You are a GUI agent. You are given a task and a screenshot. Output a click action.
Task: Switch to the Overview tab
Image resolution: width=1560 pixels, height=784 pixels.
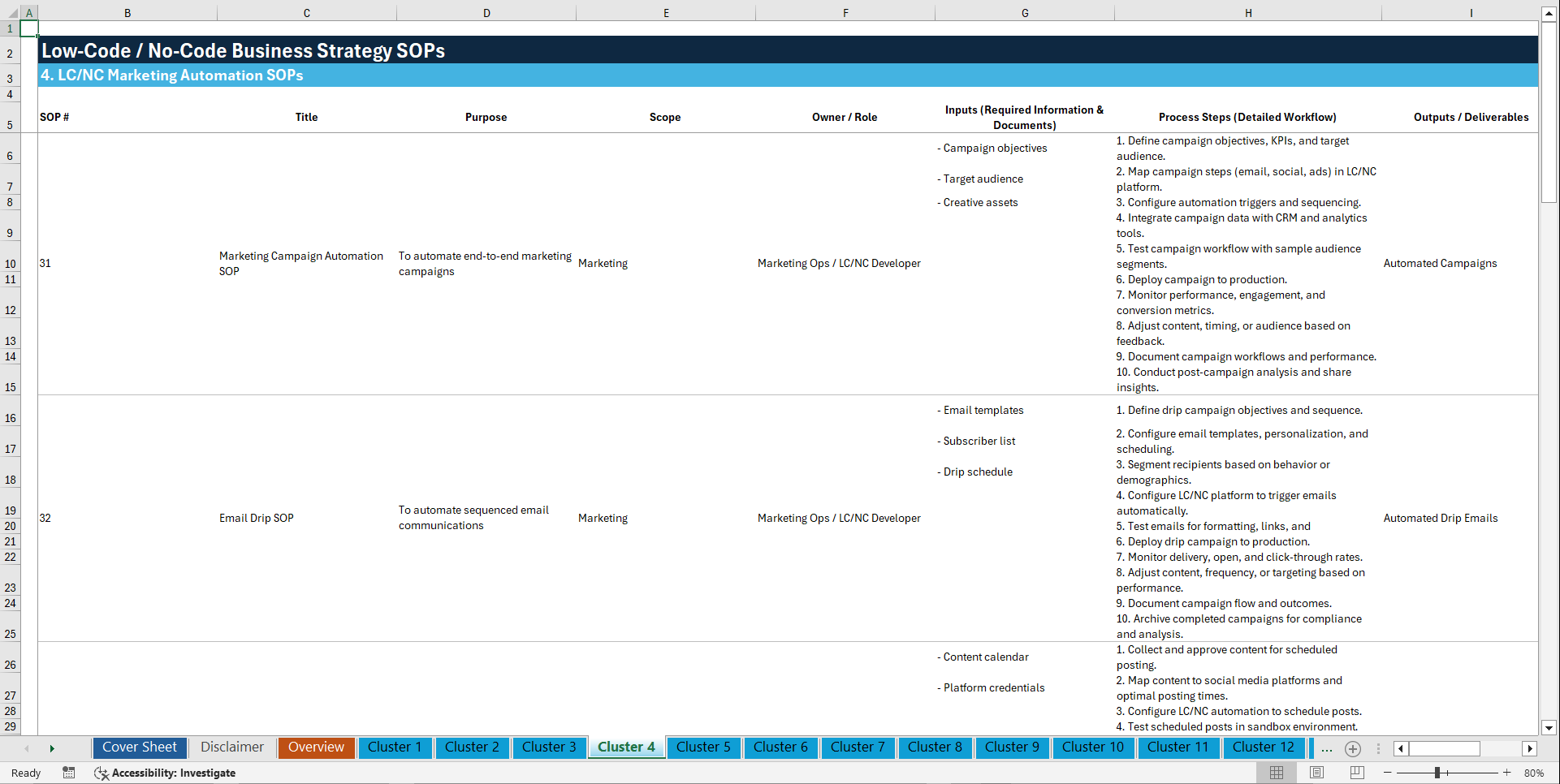pyautogui.click(x=316, y=747)
